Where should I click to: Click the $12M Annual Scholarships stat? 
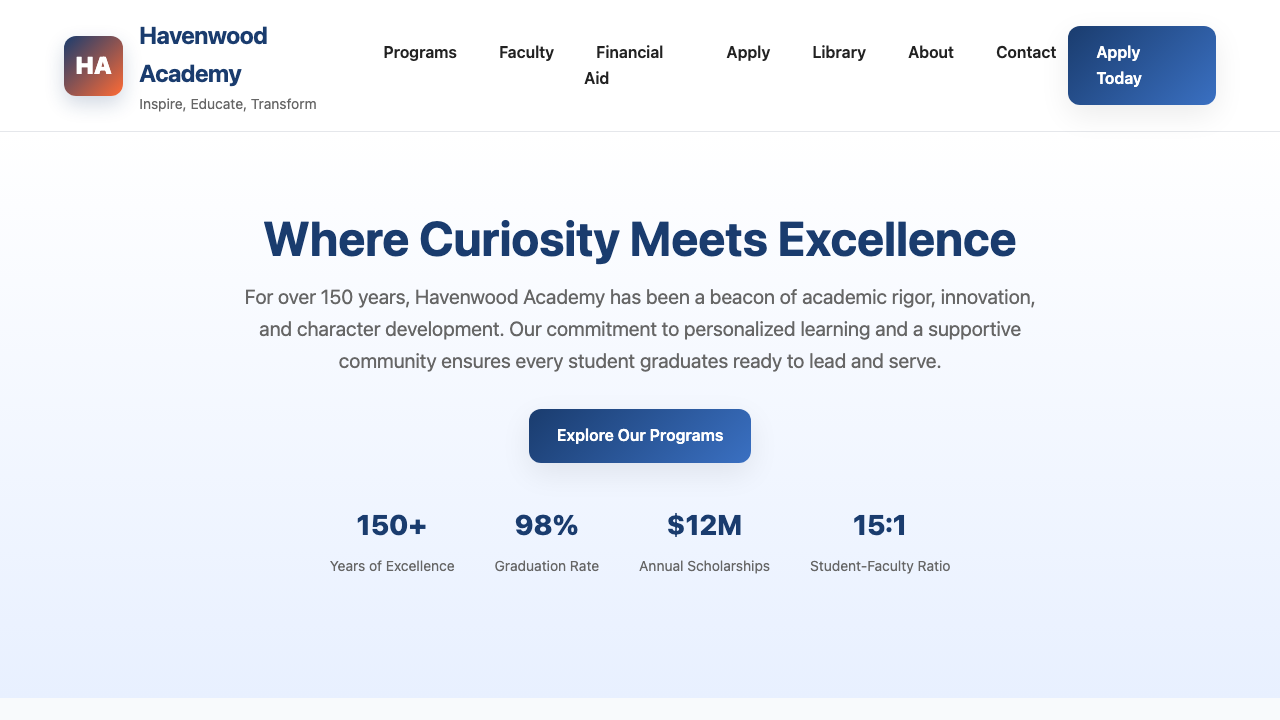coord(704,524)
